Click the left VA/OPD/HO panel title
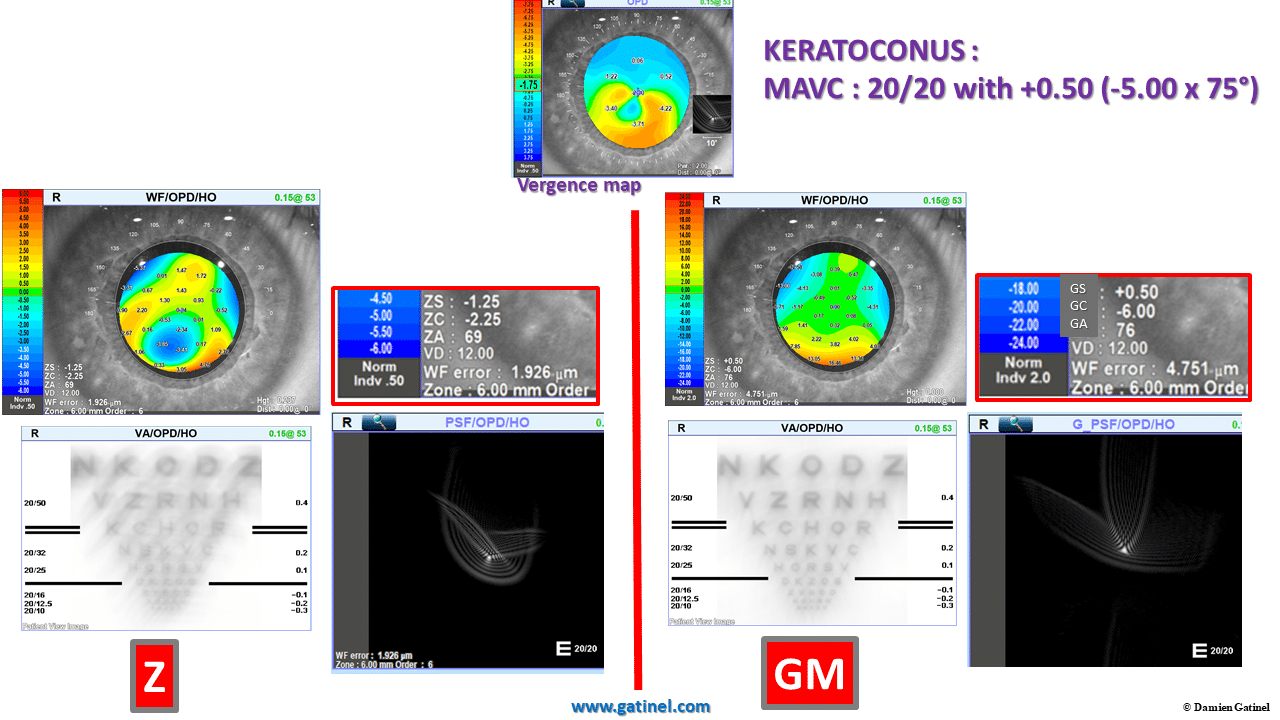This screenshot has width=1280, height=720. (165, 433)
